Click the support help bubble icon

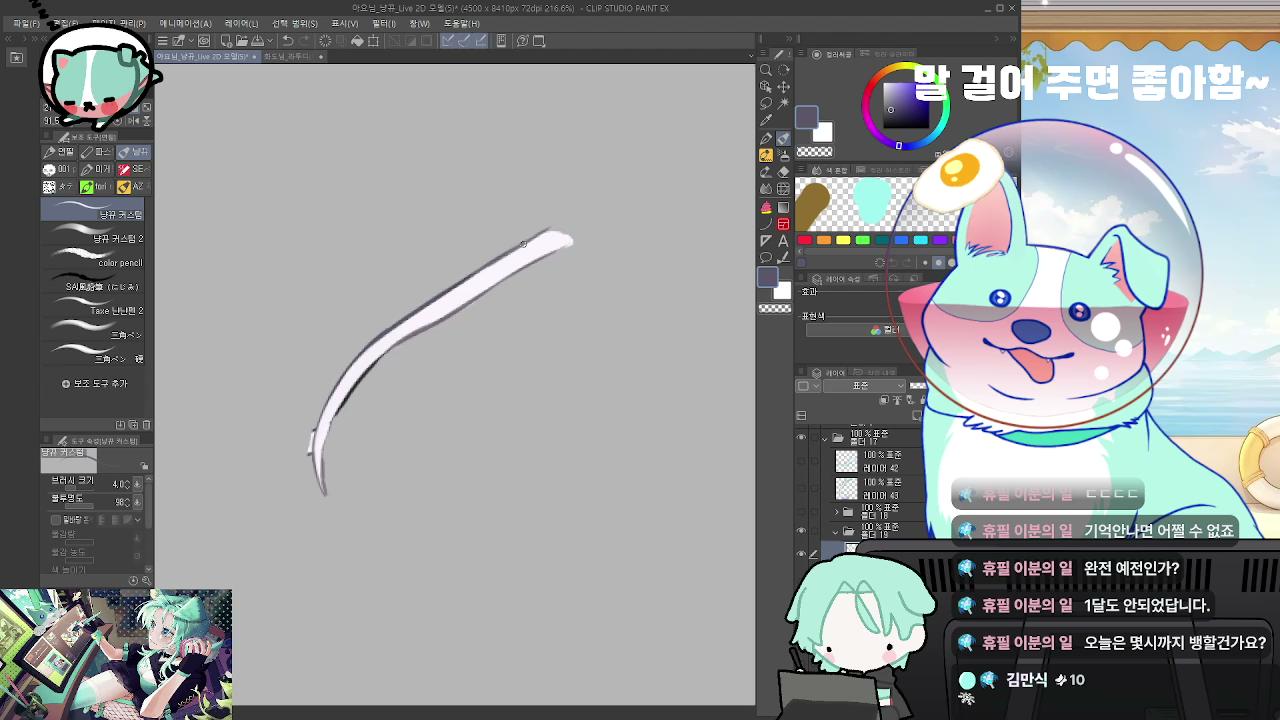[523, 41]
